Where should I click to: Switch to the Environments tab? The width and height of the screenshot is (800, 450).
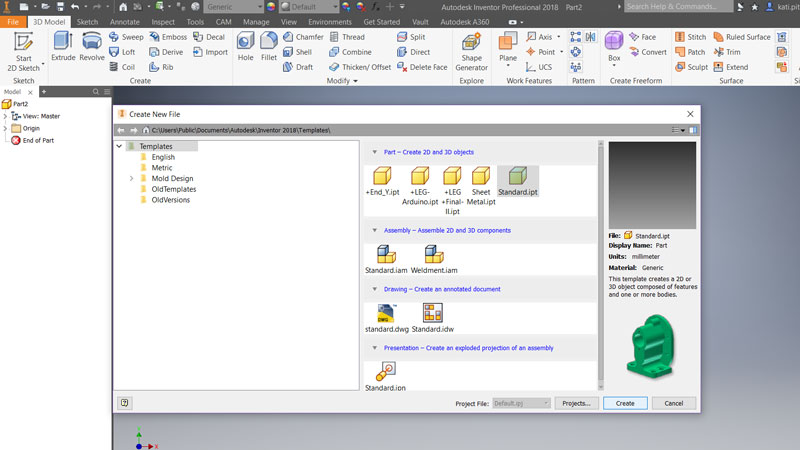330,22
